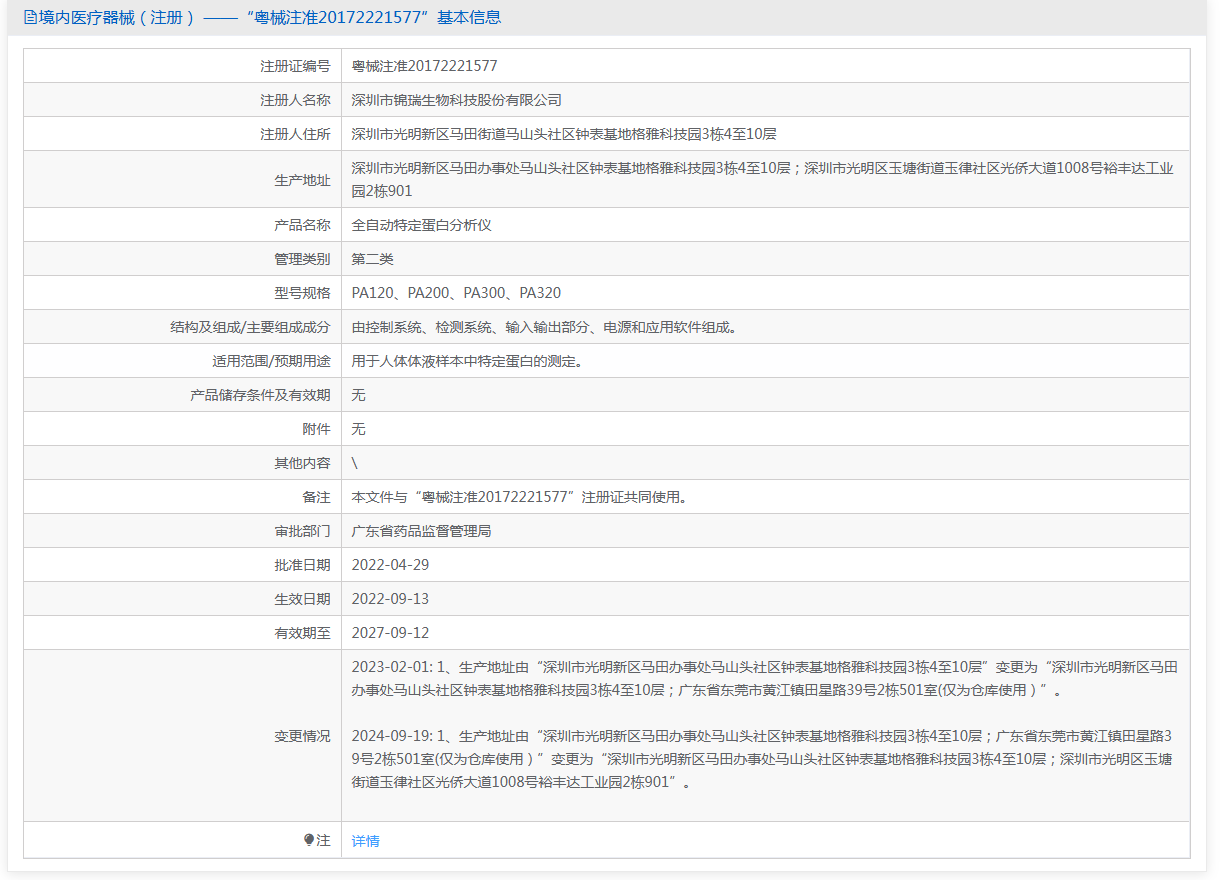This screenshot has height=880, width=1231.
Task: Click the 审批部门 label
Action: tap(302, 531)
